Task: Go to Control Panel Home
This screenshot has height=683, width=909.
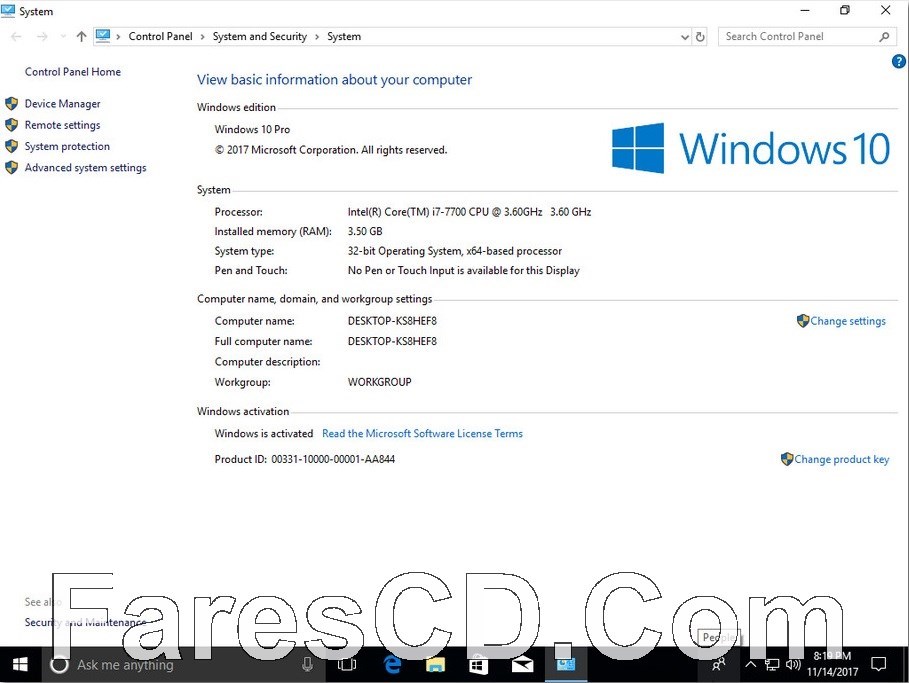Action: click(x=72, y=72)
